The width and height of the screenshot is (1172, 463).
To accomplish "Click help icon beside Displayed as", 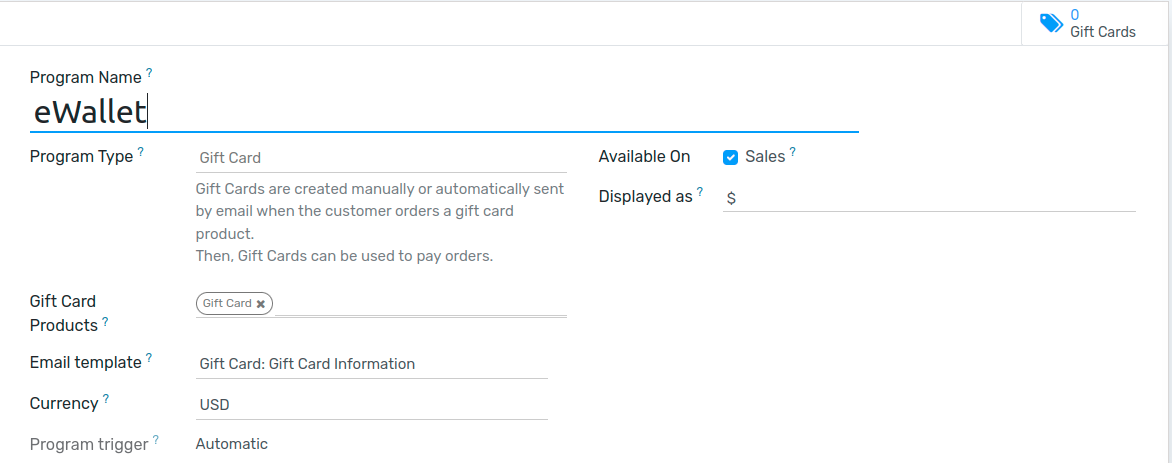I will point(700,191).
